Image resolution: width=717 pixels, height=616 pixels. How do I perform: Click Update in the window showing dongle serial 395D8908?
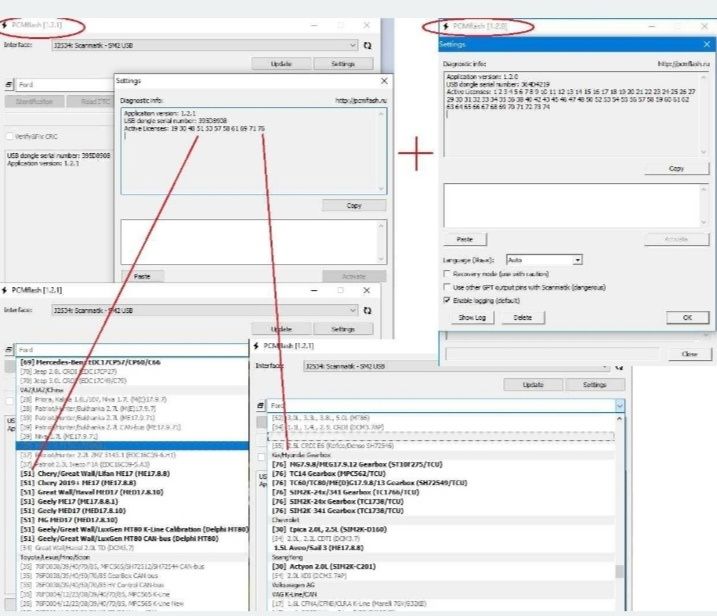(x=281, y=64)
